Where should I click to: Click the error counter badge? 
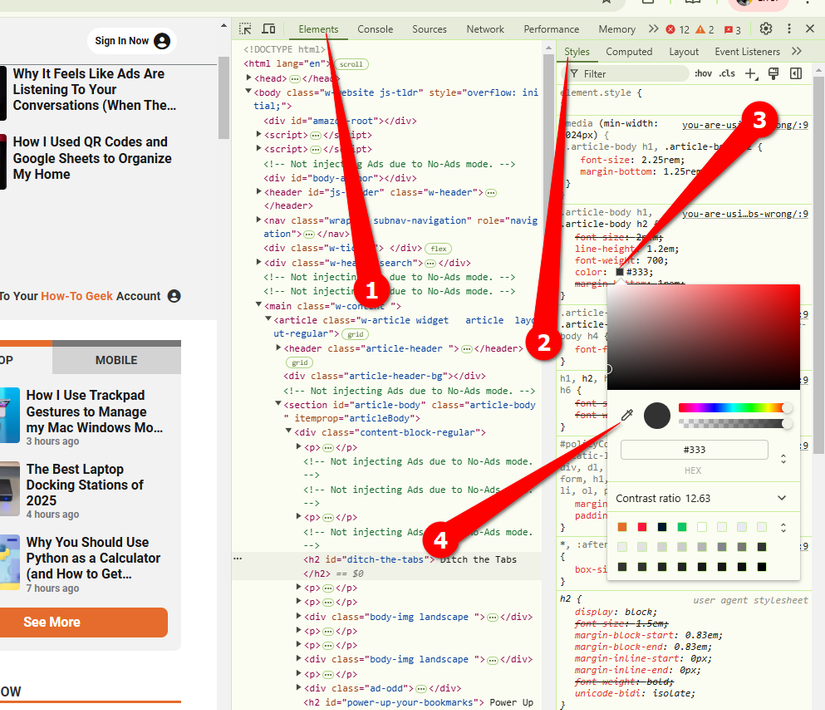(x=672, y=29)
